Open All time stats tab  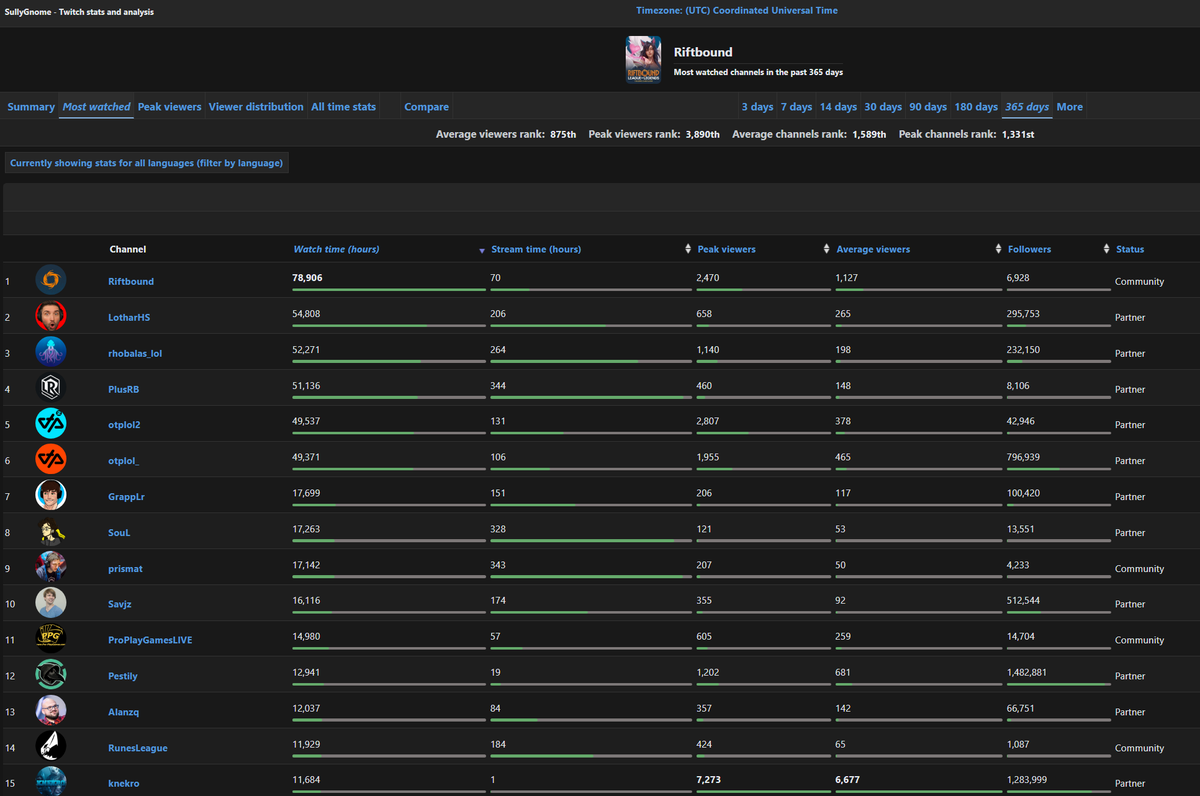[344, 107]
